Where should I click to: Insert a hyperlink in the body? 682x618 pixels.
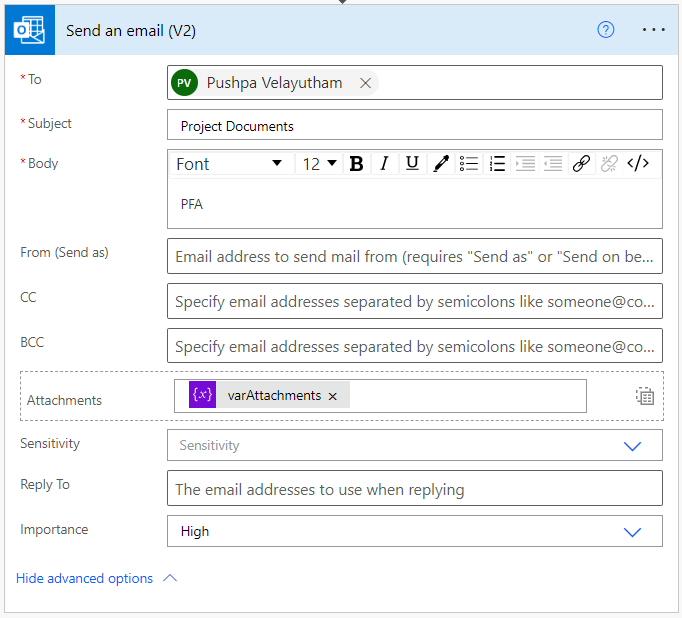[x=581, y=164]
